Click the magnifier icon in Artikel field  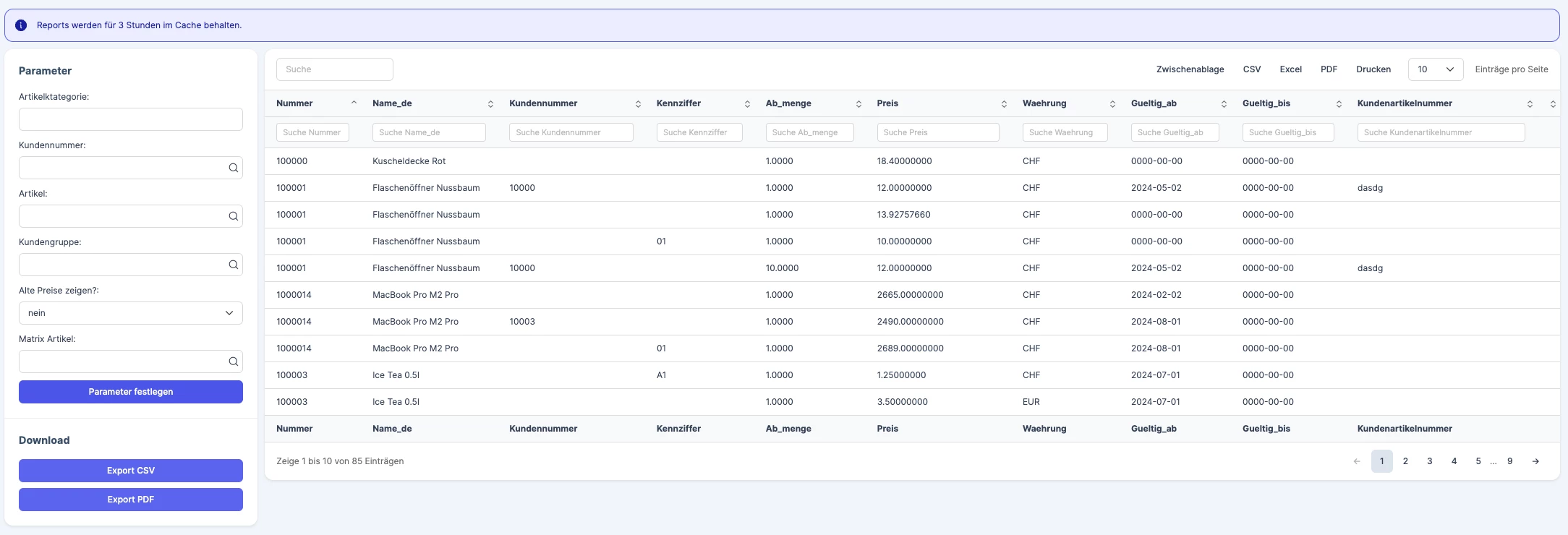click(233, 216)
